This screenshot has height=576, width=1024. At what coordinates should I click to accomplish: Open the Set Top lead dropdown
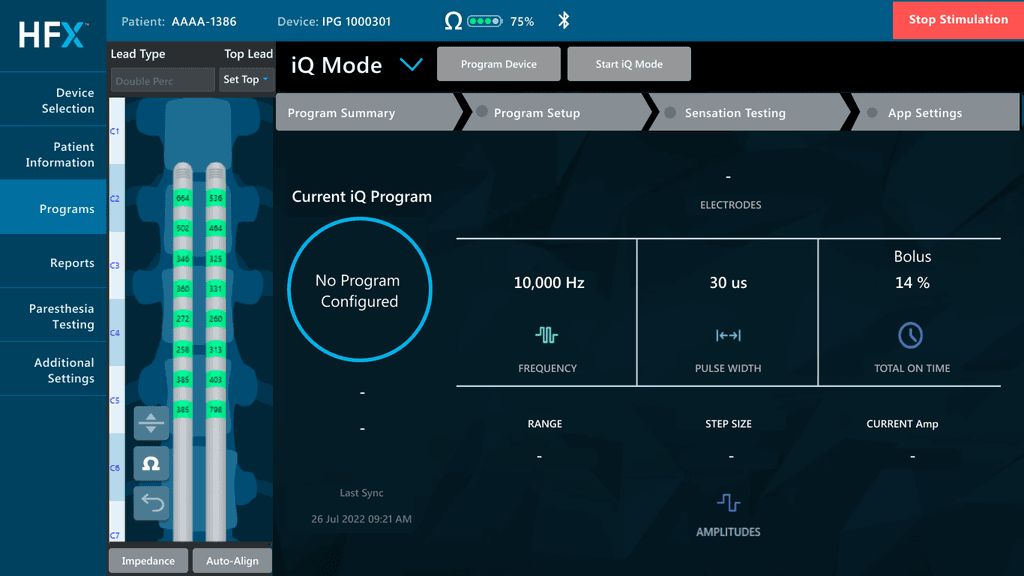click(x=246, y=79)
